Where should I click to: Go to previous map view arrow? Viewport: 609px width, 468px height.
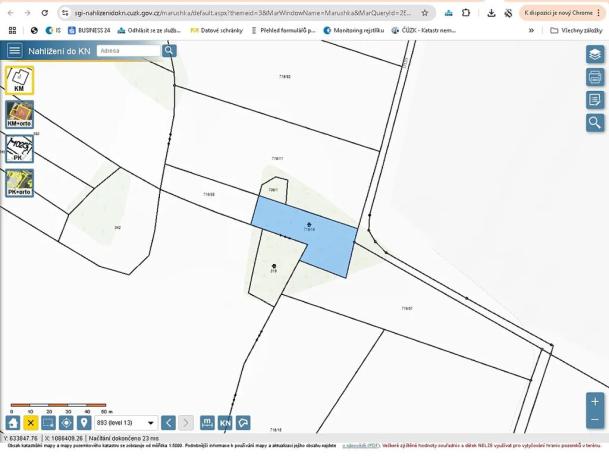169,423
